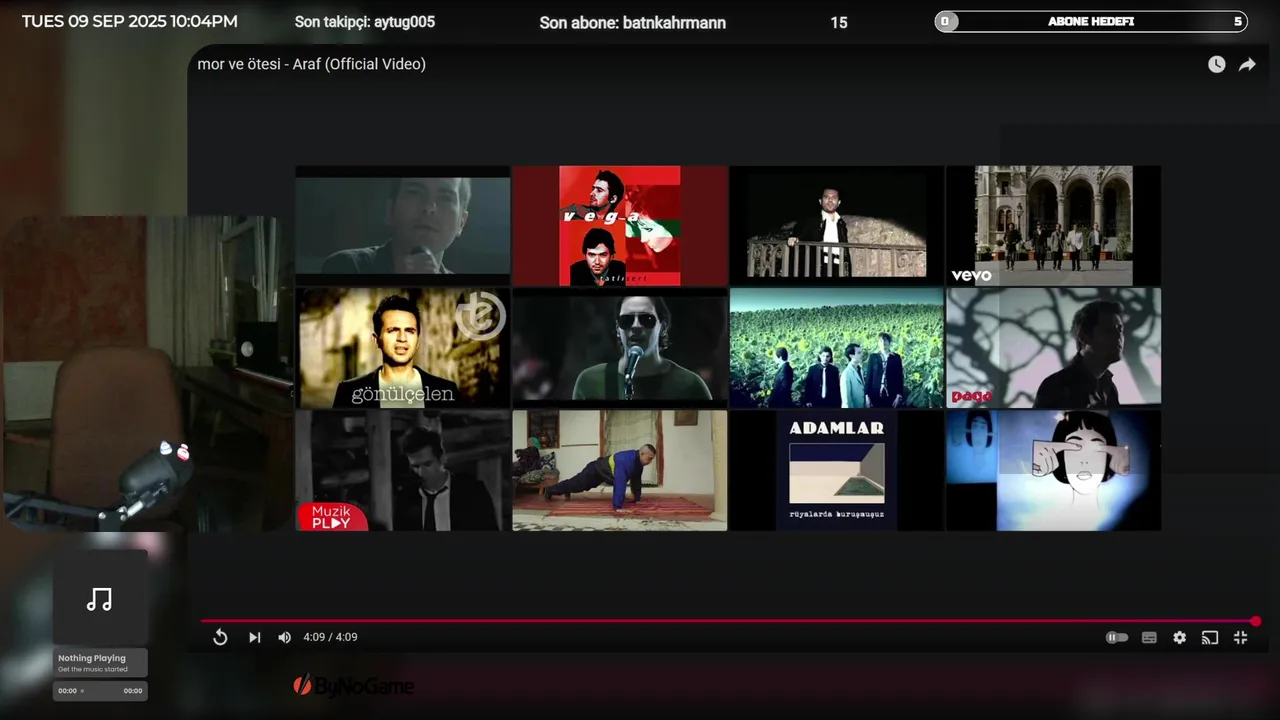This screenshot has width=1280, height=720.
Task: Click the music note widget icon
Action: (x=99, y=599)
